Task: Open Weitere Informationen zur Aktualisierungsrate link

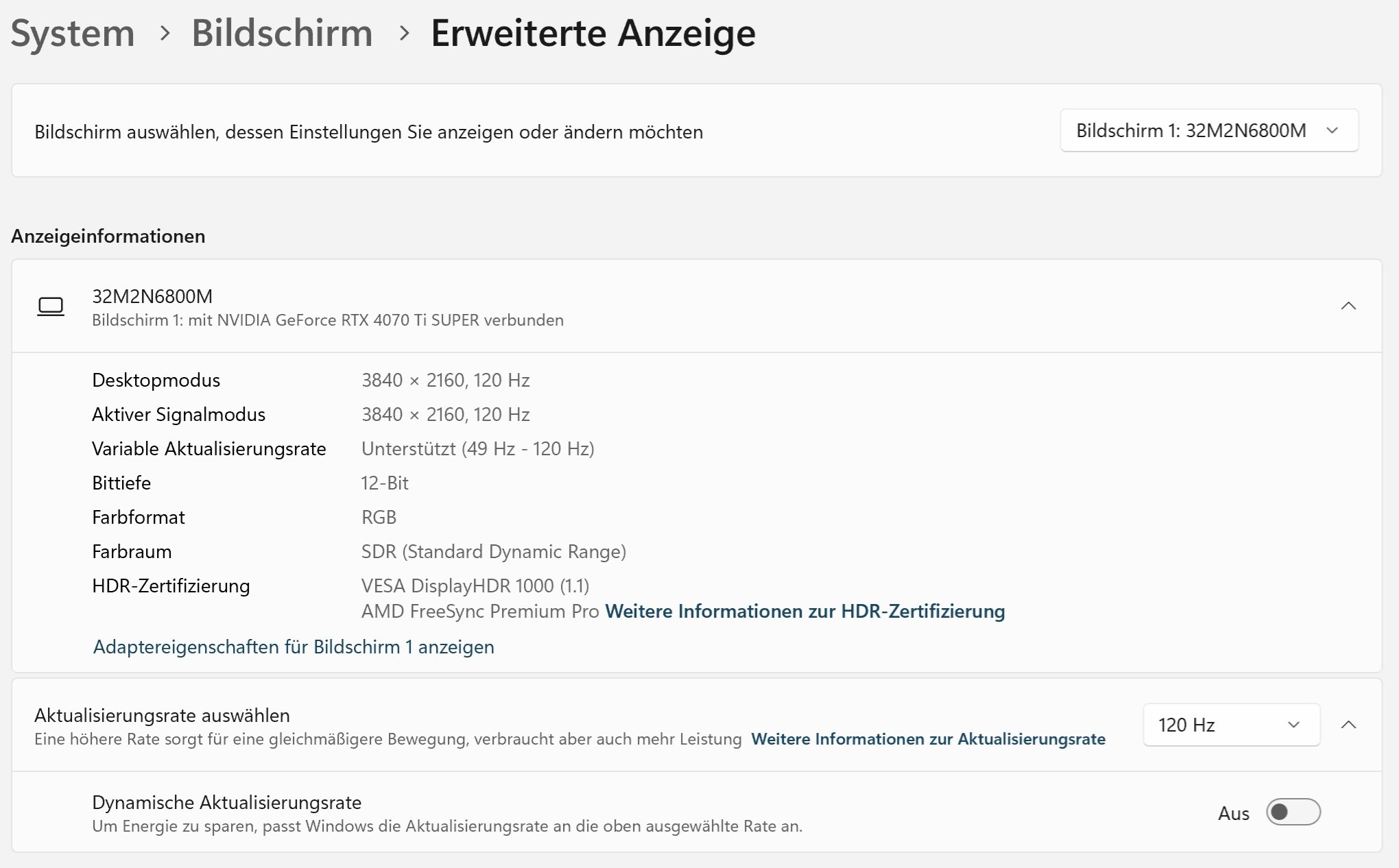Action: pos(928,739)
